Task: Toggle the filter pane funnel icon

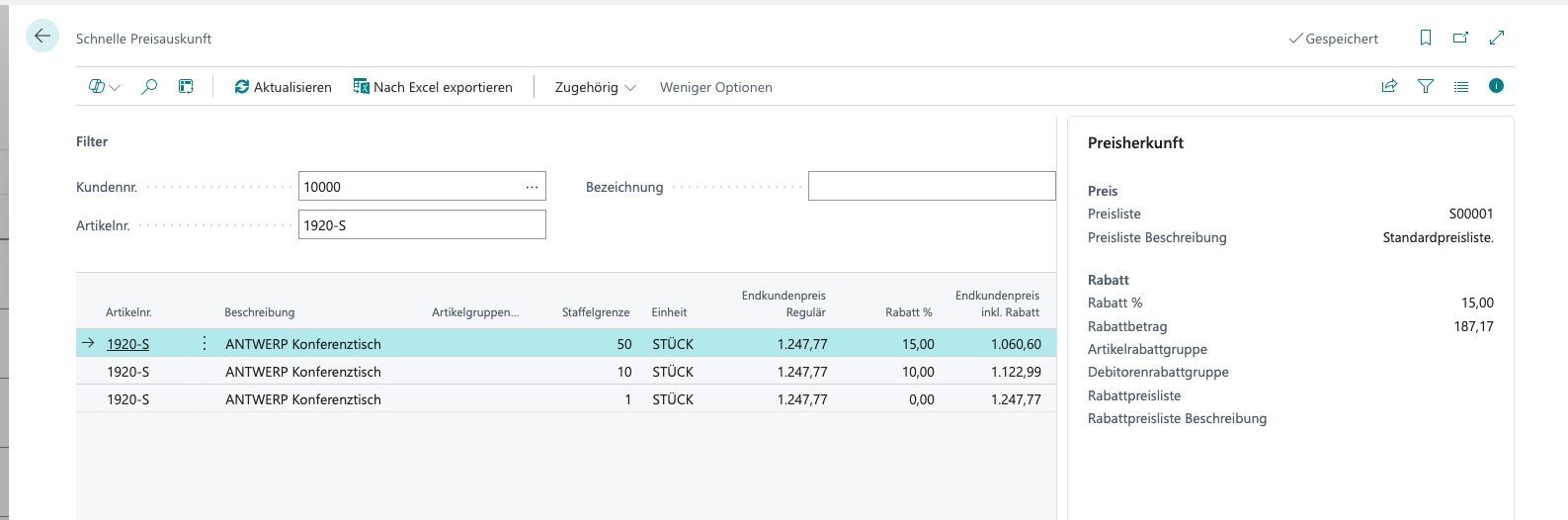Action: [x=1425, y=86]
